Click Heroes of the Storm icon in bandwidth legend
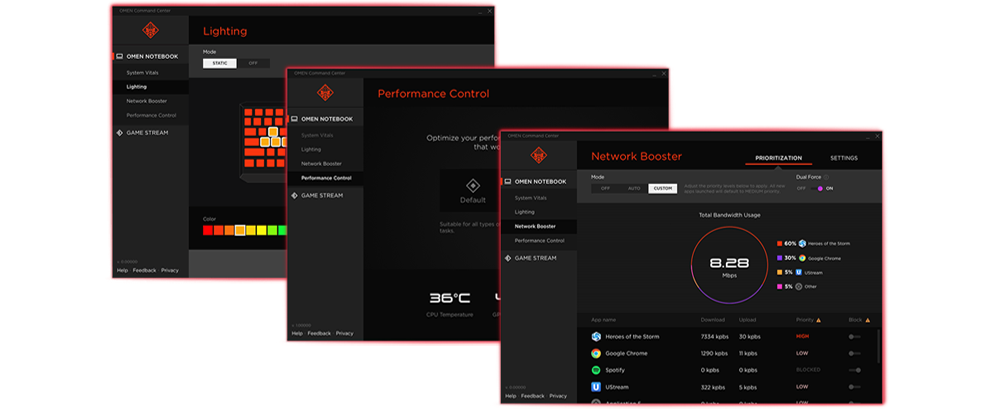This screenshot has width=995, height=409. (x=802, y=243)
